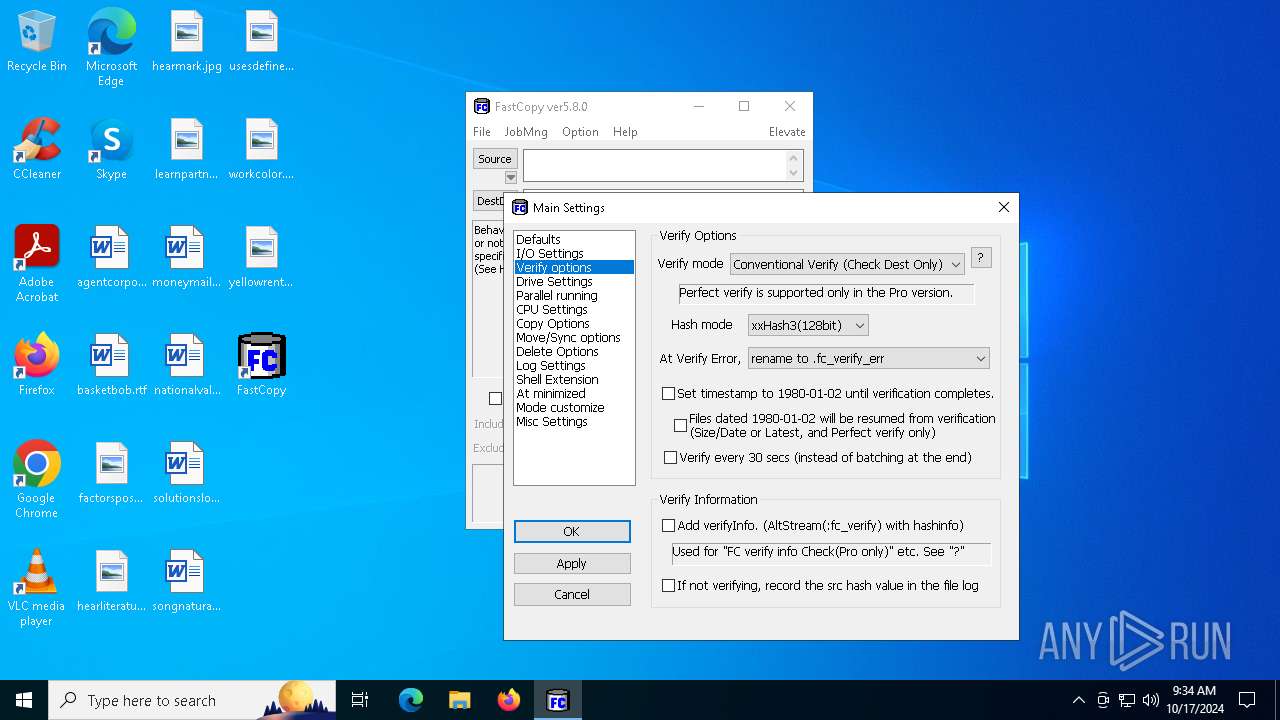Select the hearmark.jpg desktop file
This screenshot has height=720, width=1280.
(x=187, y=42)
